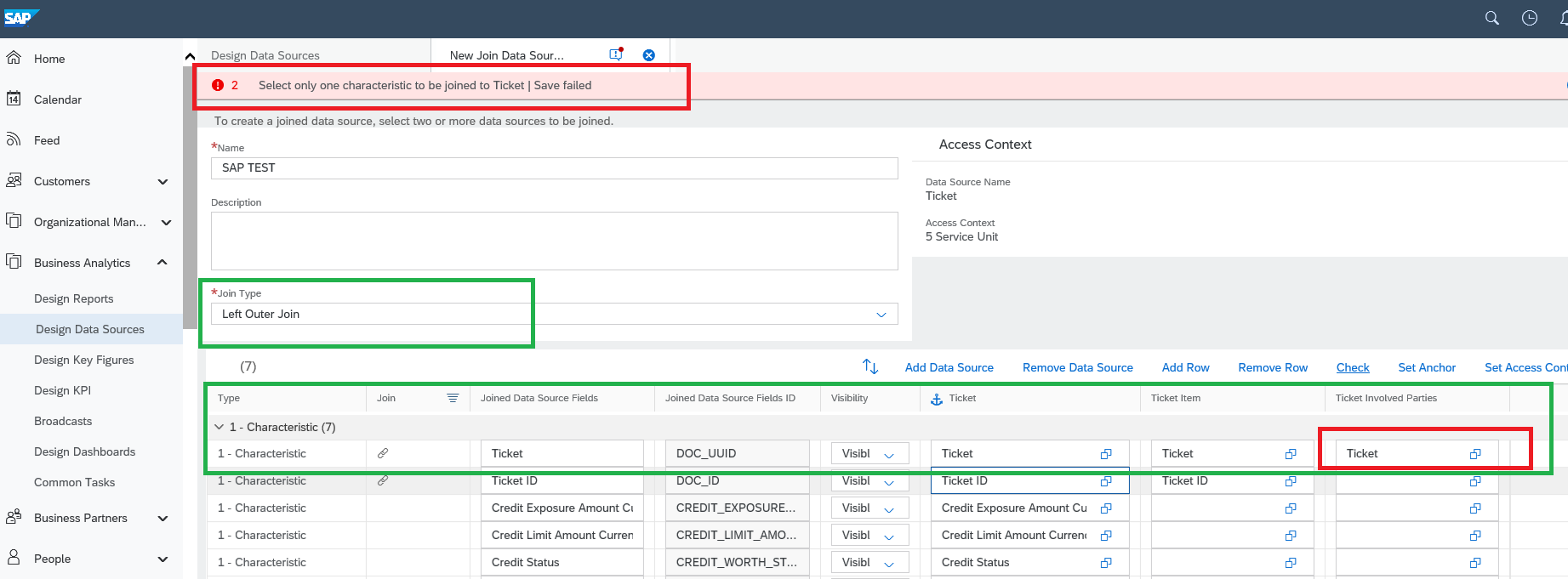Click the Customers icon in sidebar
Image resolution: width=1568 pixels, height=579 pixels.
pos(14,180)
